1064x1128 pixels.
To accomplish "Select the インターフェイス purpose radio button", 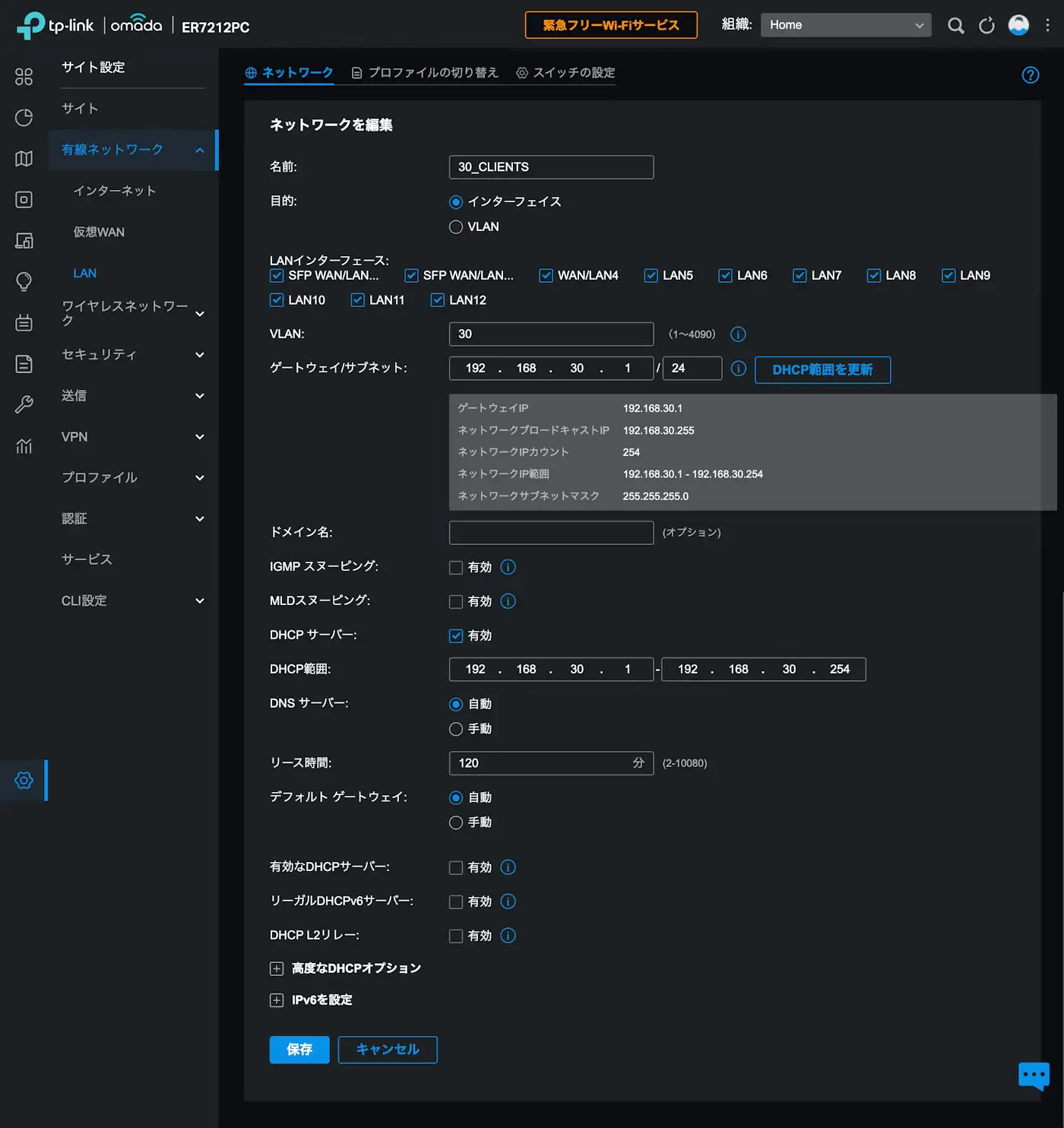I will 455,202.
